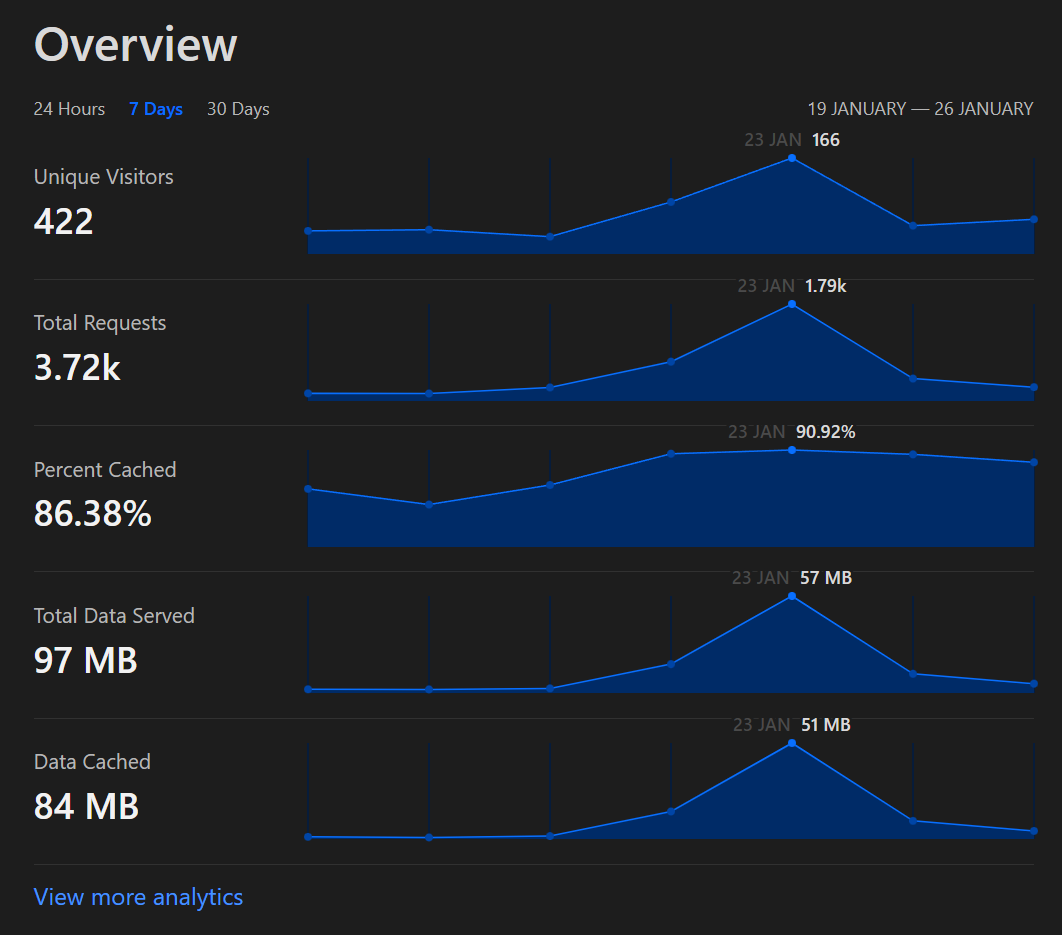Viewport: 1062px width, 935px height.
Task: Click the Unique Visitors metric label
Action: [x=103, y=177]
